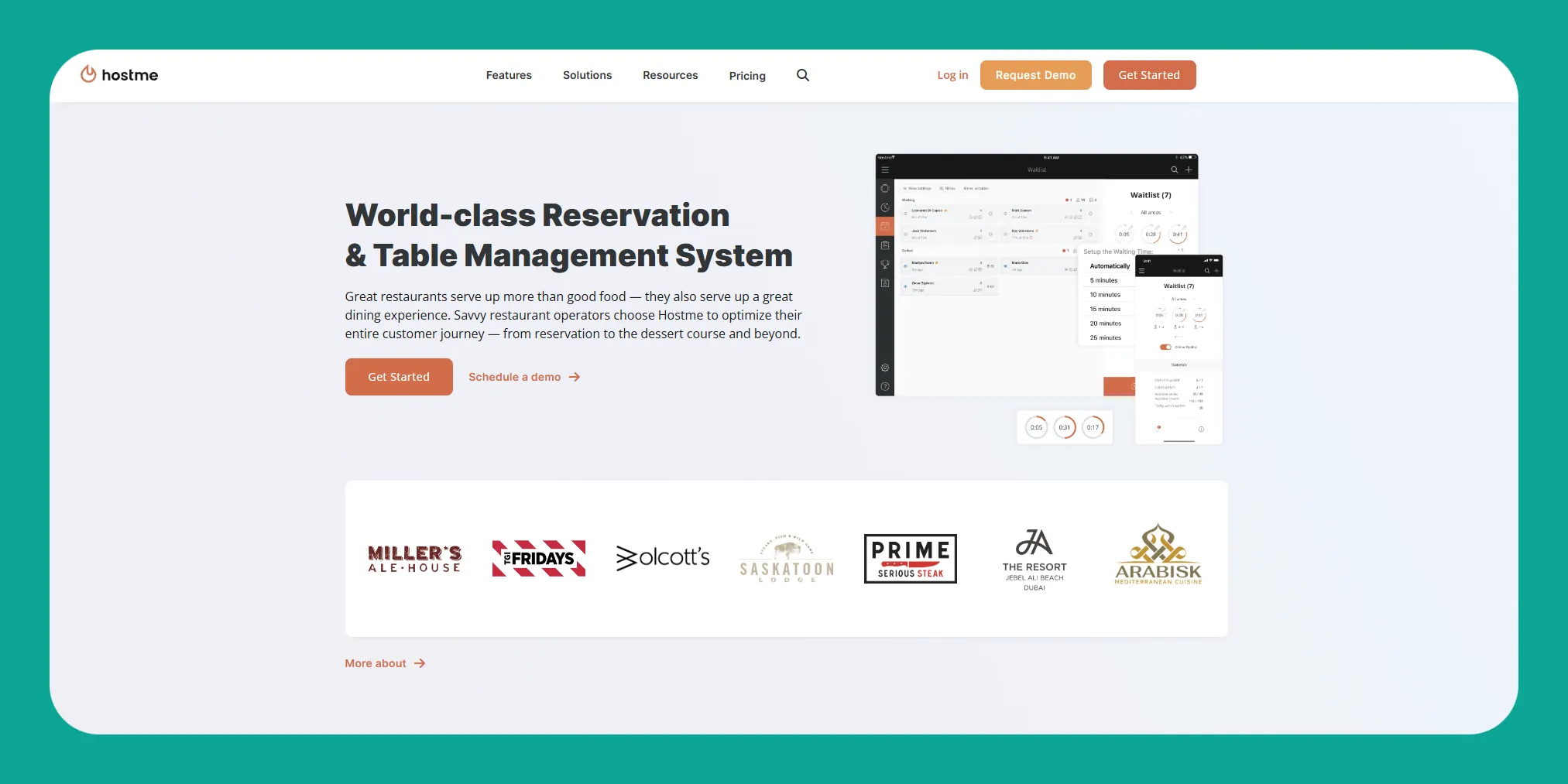Follow the 'More about' link
Screen dimensions: 1568x784
(376, 663)
